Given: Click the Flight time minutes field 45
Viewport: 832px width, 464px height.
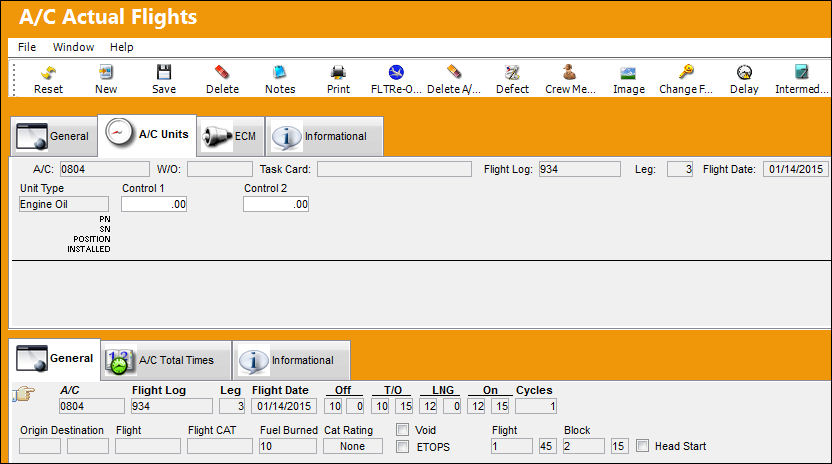Looking at the screenshot, I should tap(548, 446).
